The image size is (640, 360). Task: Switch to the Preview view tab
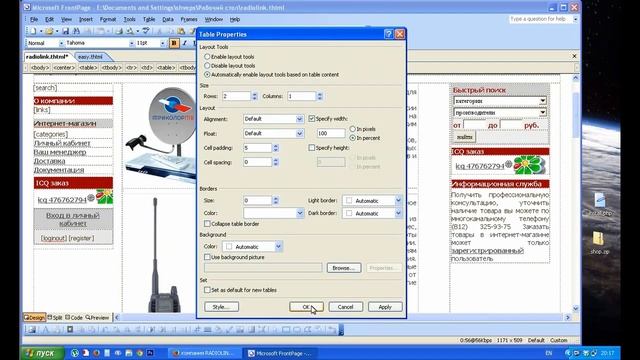point(97,317)
